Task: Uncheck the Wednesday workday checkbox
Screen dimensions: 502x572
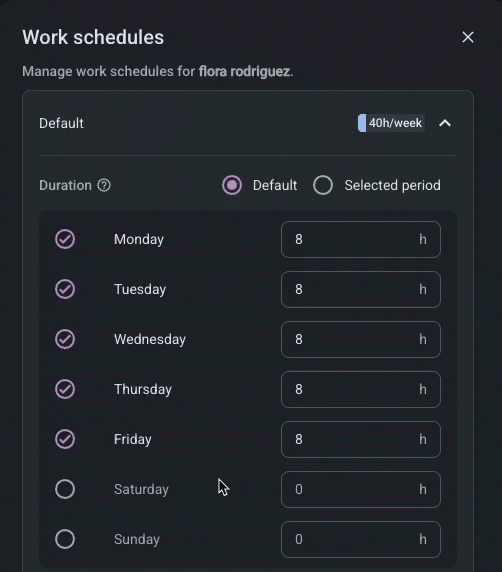Action: (x=65, y=339)
